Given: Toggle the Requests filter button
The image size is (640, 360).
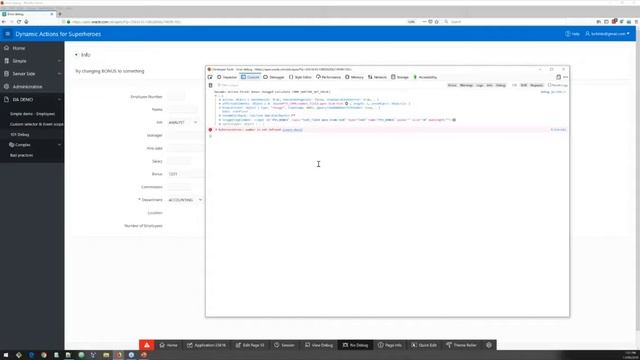Looking at the screenshot, I should pyautogui.click(x=536, y=85).
